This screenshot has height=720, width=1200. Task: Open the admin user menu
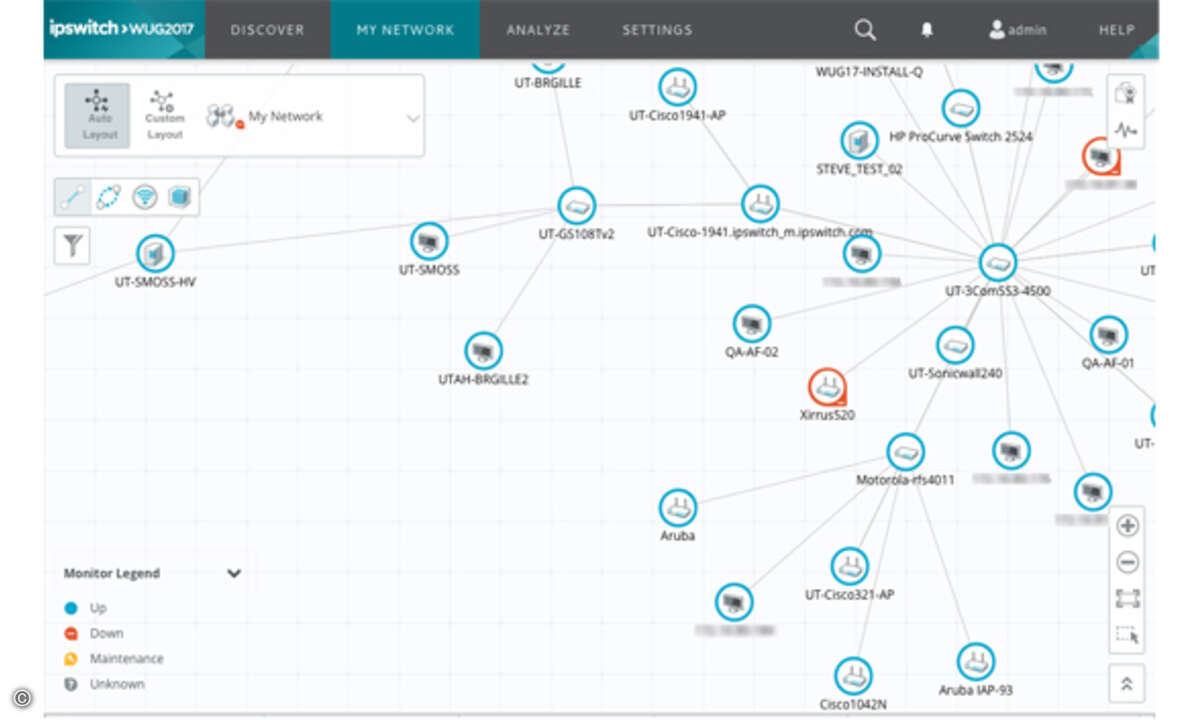point(1018,30)
